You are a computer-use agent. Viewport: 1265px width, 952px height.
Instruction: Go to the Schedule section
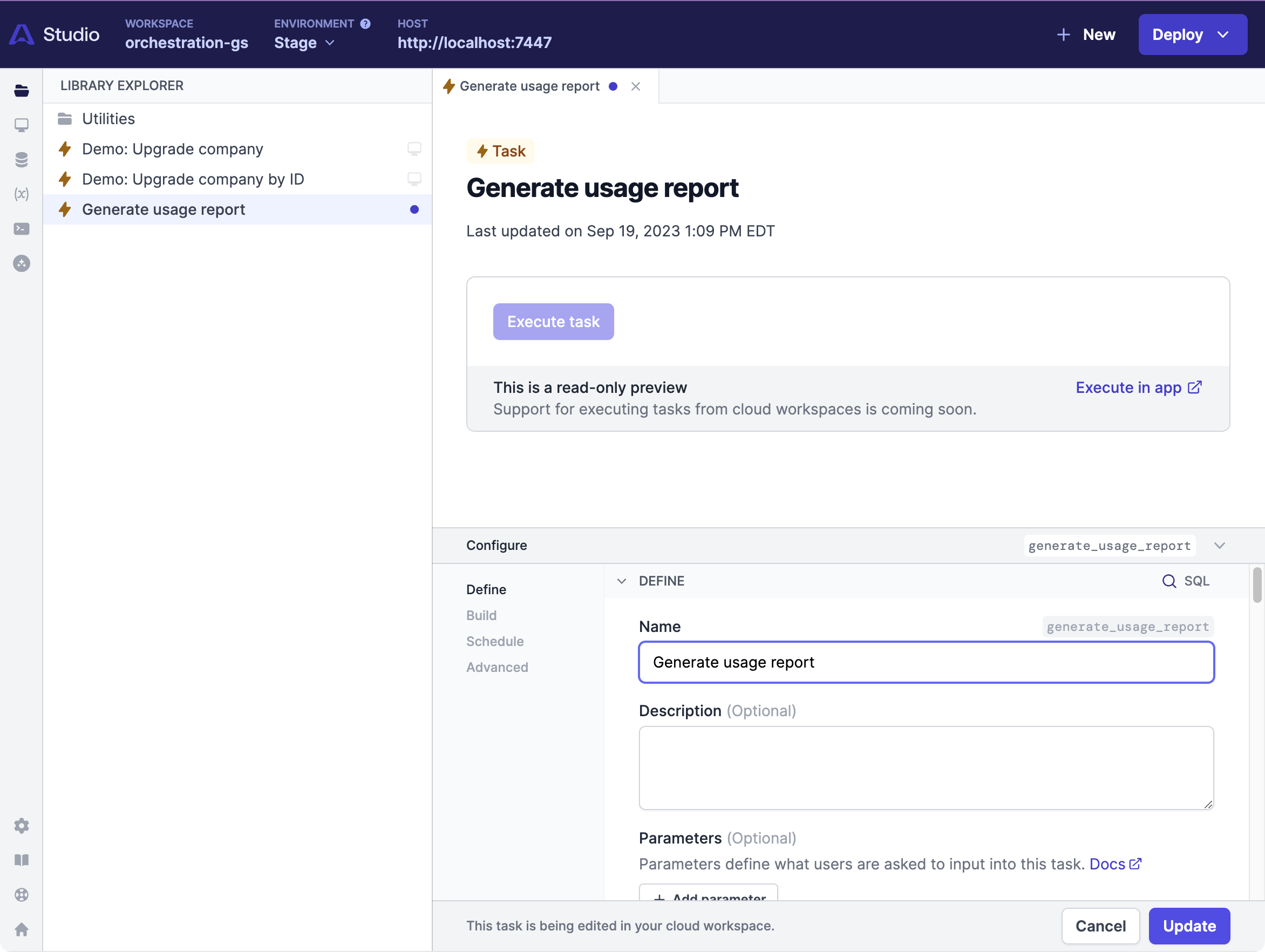point(495,642)
